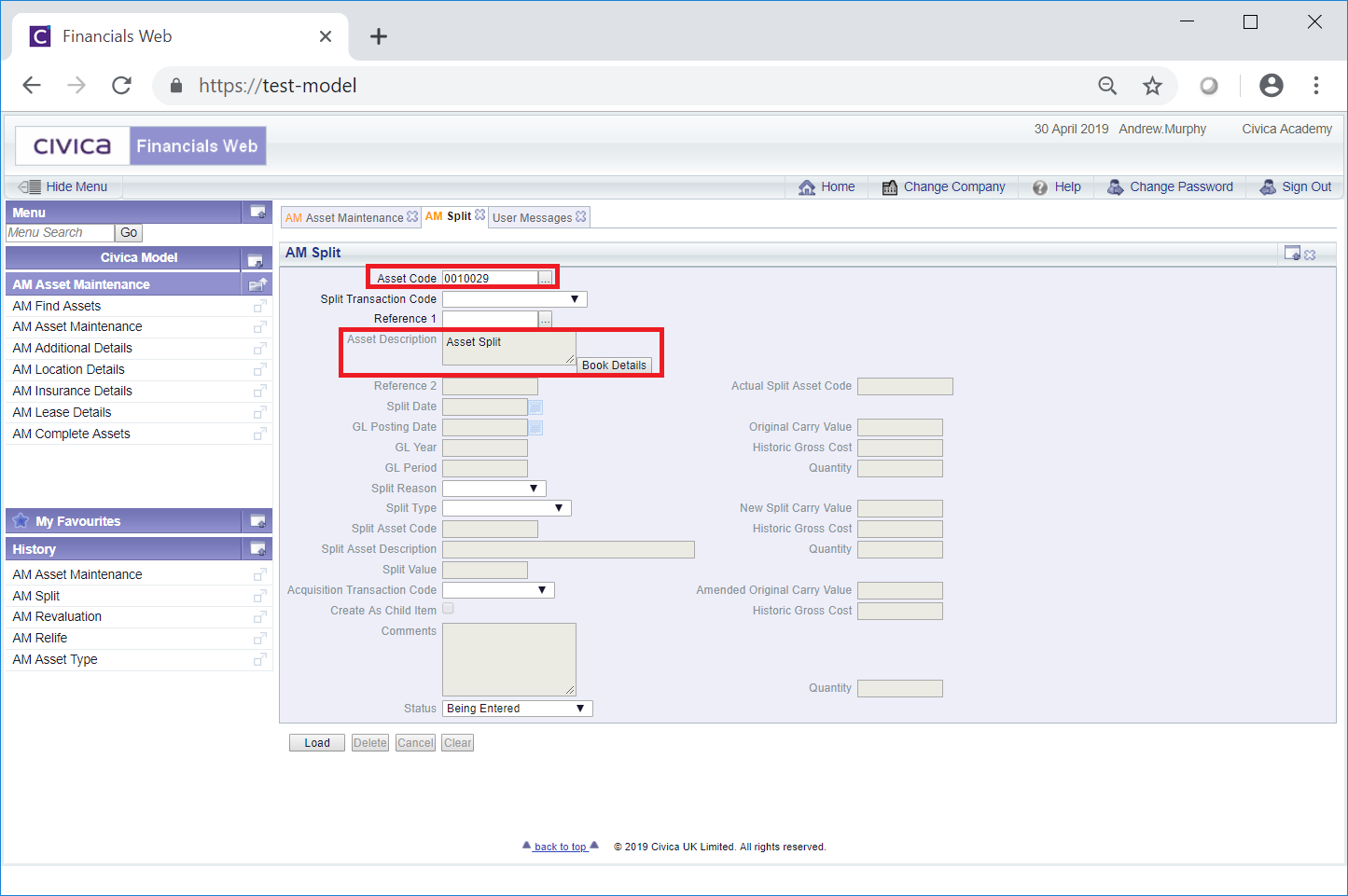The width and height of the screenshot is (1348, 896).
Task: Click the Menu panel header icon
Action: tap(257, 213)
